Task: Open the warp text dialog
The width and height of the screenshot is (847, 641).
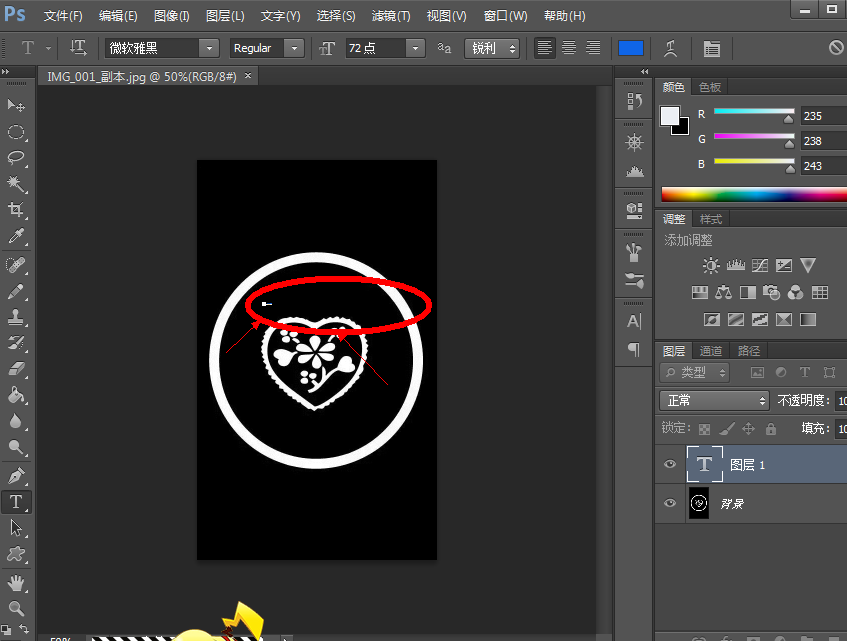Action: tap(670, 48)
